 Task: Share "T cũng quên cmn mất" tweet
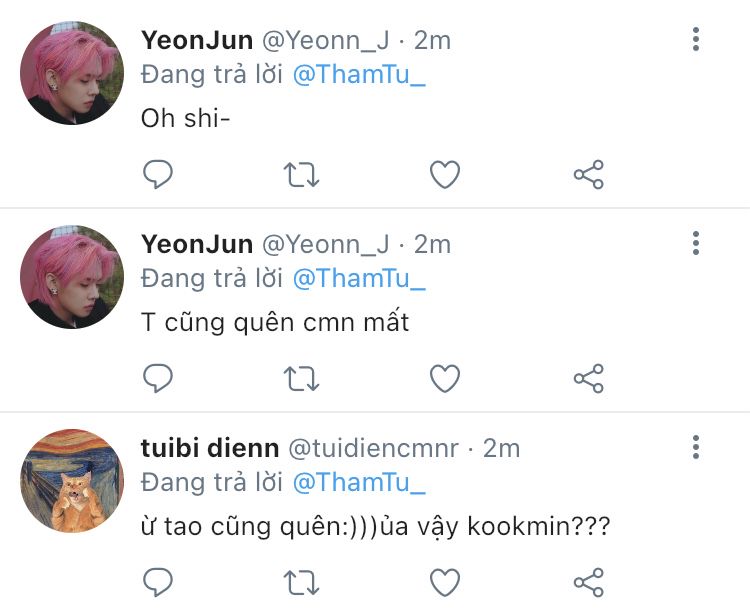point(589,378)
